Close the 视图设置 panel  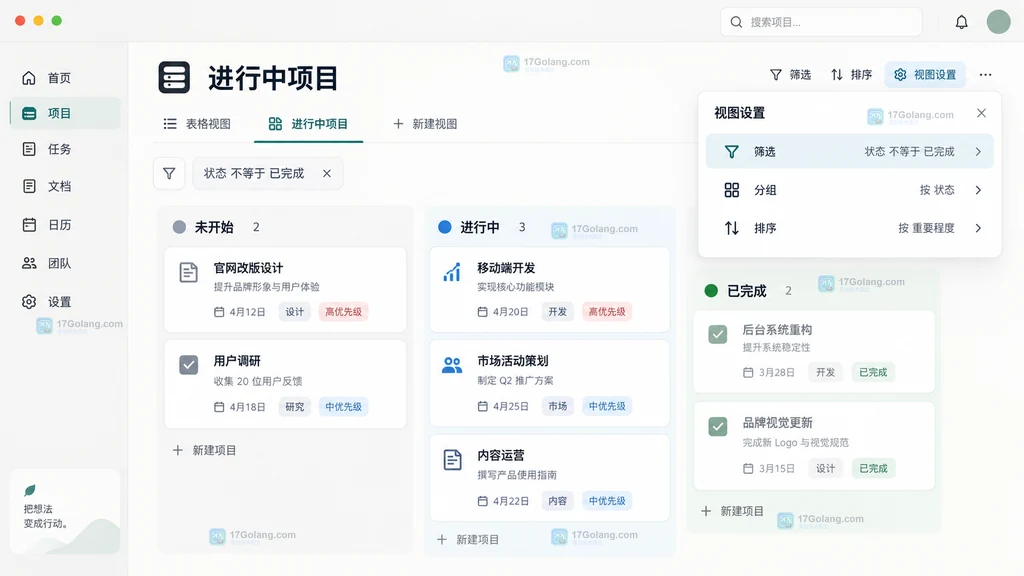click(981, 114)
